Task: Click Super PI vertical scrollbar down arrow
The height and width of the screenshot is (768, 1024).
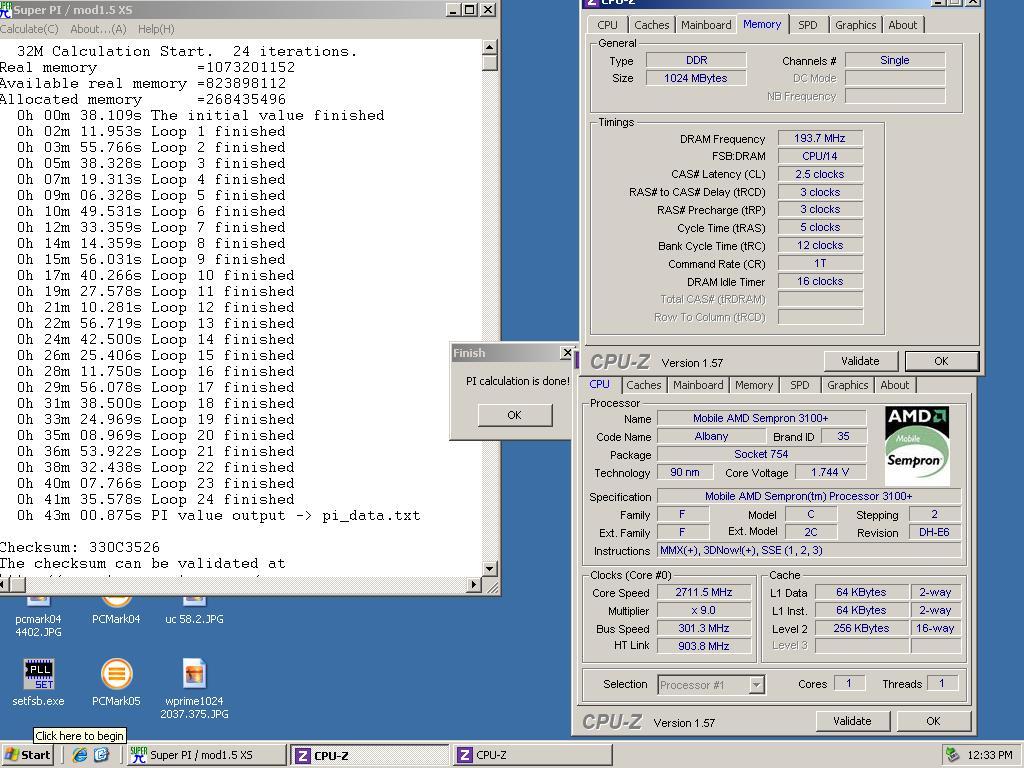Action: point(490,568)
